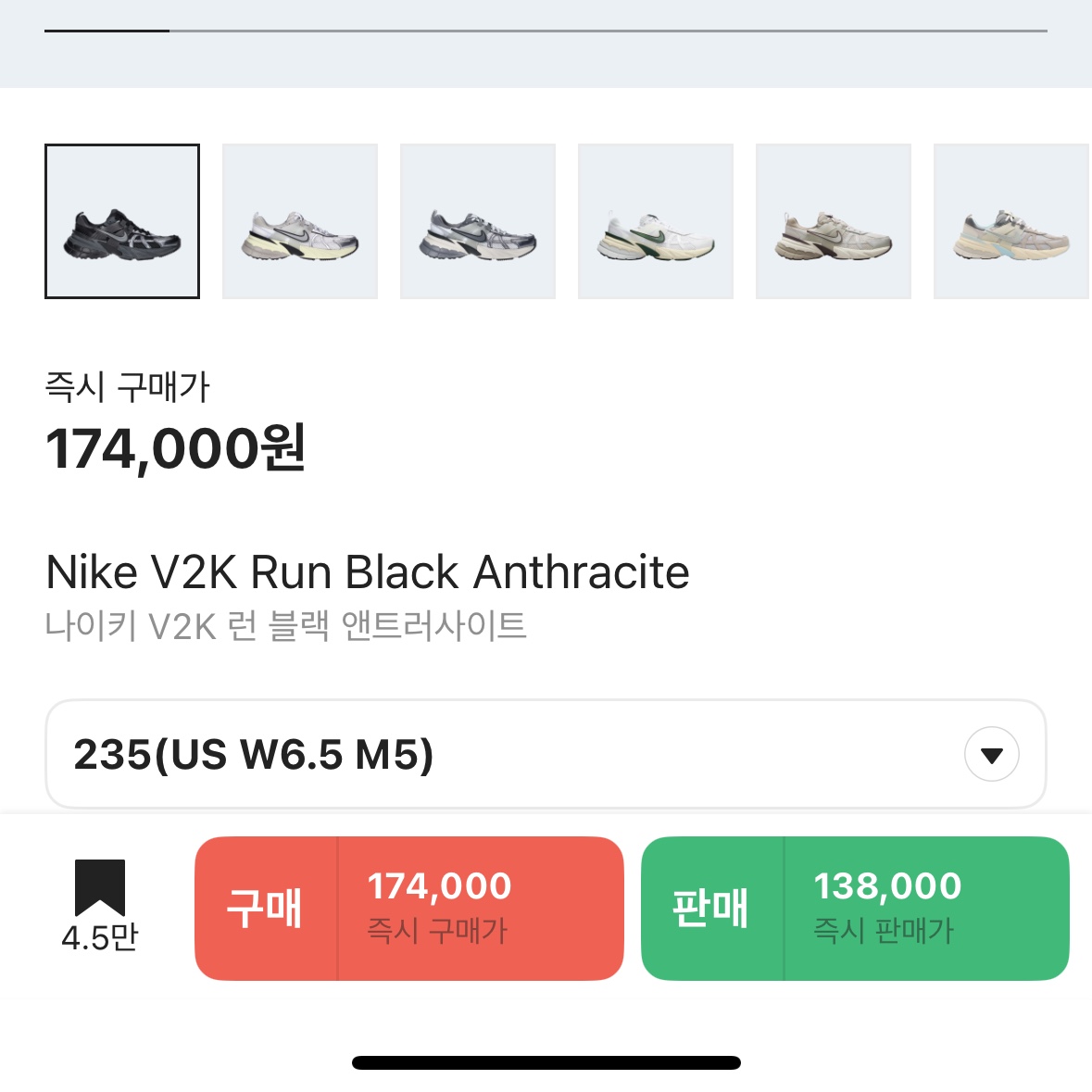Viewport: 1092px width, 1092px height.
Task: Tap the dropdown chevron next to size 235
Action: pyautogui.click(x=990, y=755)
